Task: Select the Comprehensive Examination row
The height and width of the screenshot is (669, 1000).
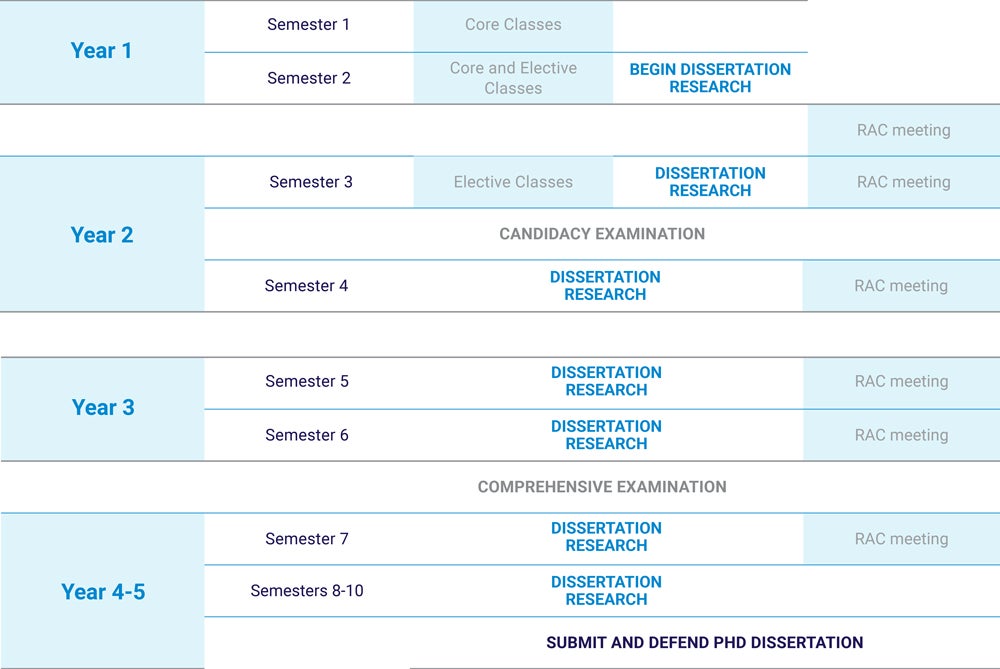Action: 602,487
